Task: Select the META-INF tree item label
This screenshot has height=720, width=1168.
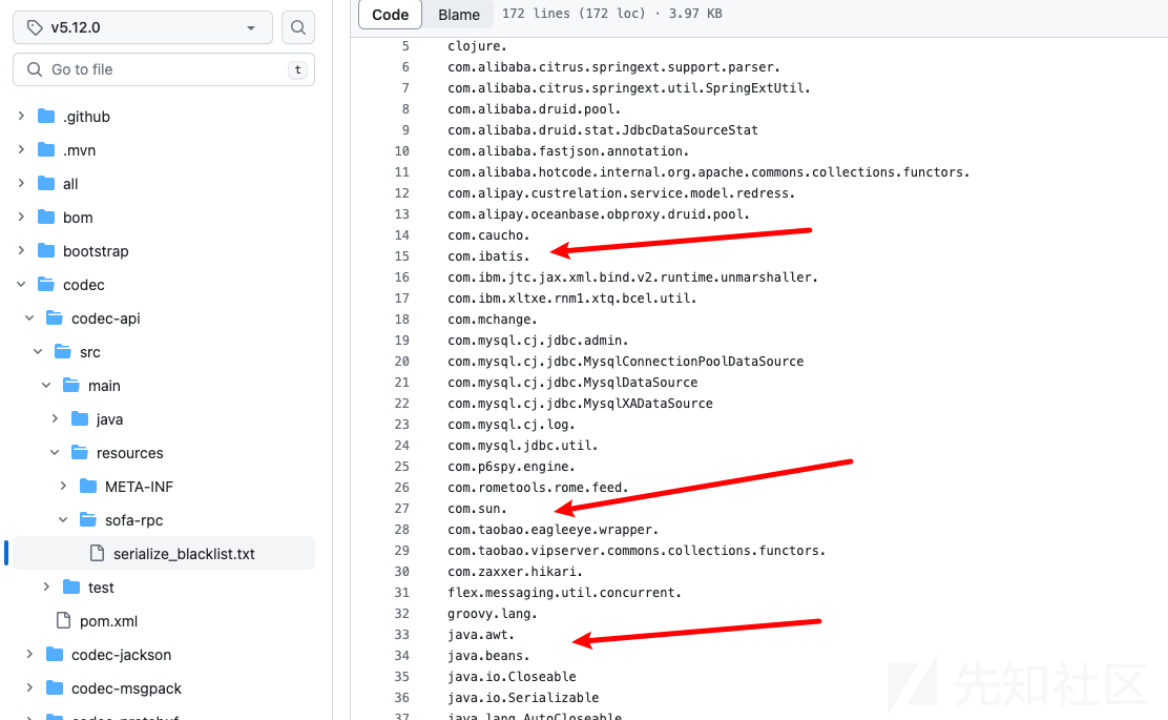Action: (139, 486)
